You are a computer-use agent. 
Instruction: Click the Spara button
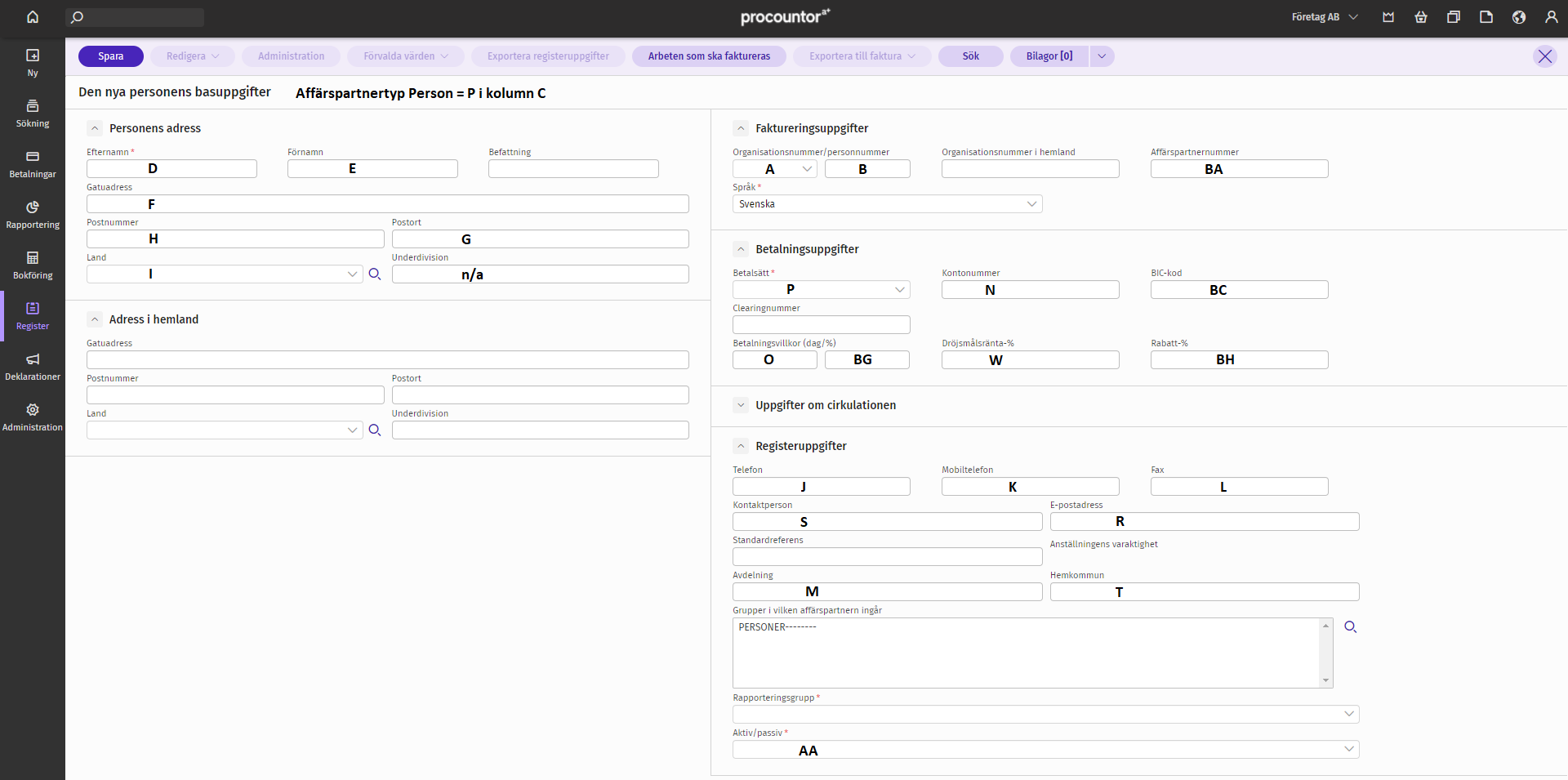[111, 56]
